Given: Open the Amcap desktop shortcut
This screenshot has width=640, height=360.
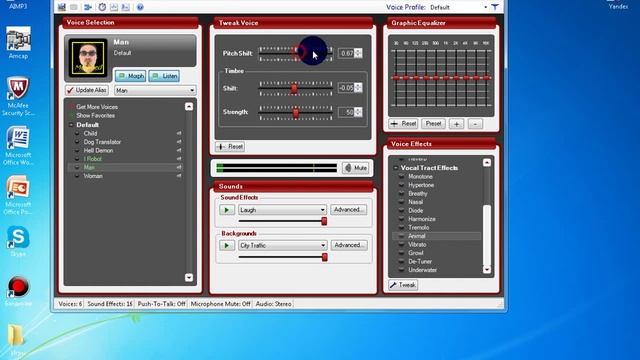Looking at the screenshot, I should click(x=18, y=44).
